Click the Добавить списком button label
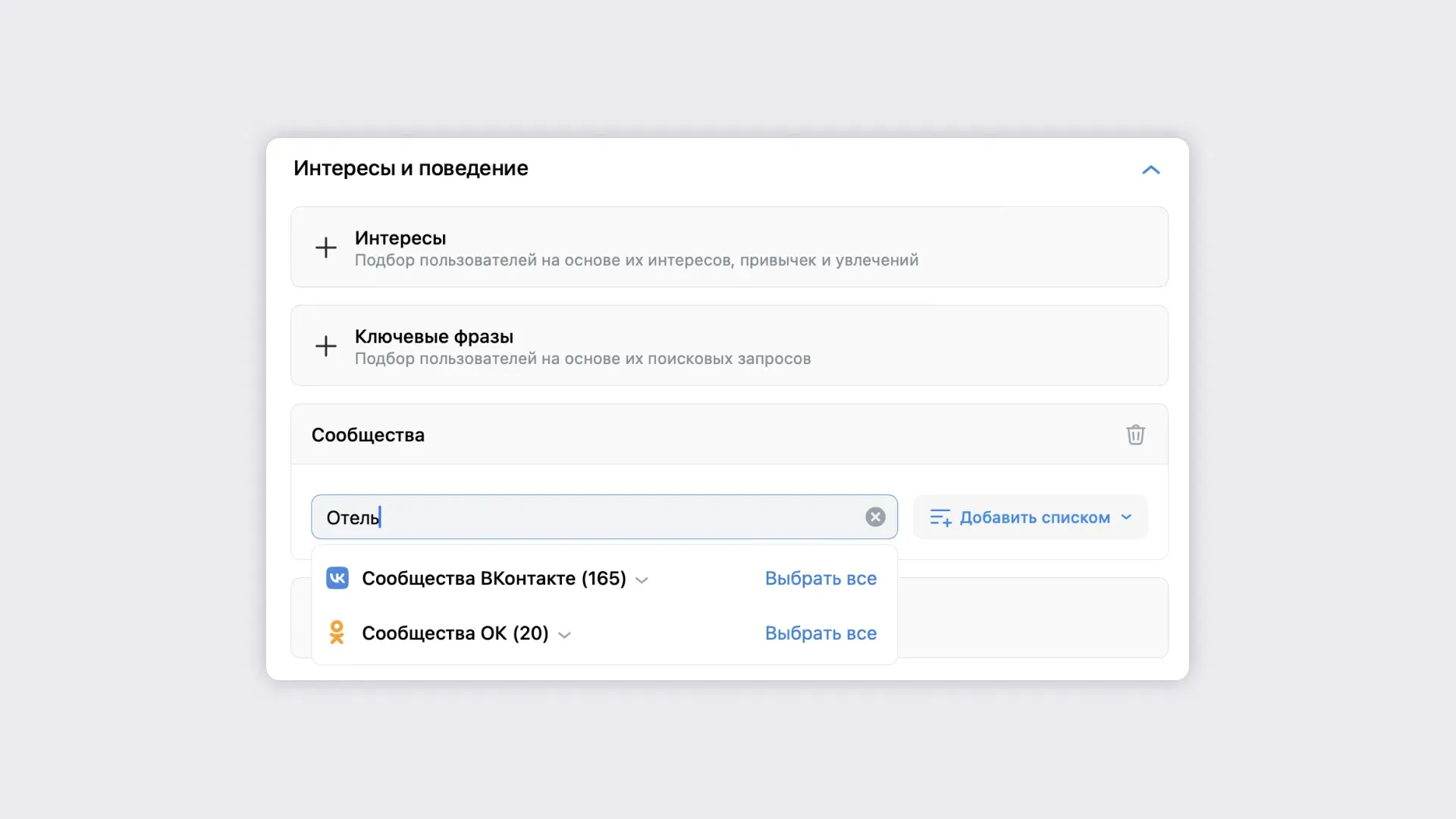Screen dimensions: 1456x819 point(1034,517)
